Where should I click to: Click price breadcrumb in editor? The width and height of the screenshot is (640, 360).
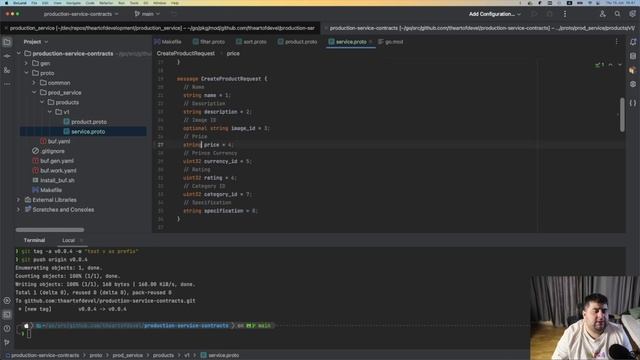tap(233, 53)
